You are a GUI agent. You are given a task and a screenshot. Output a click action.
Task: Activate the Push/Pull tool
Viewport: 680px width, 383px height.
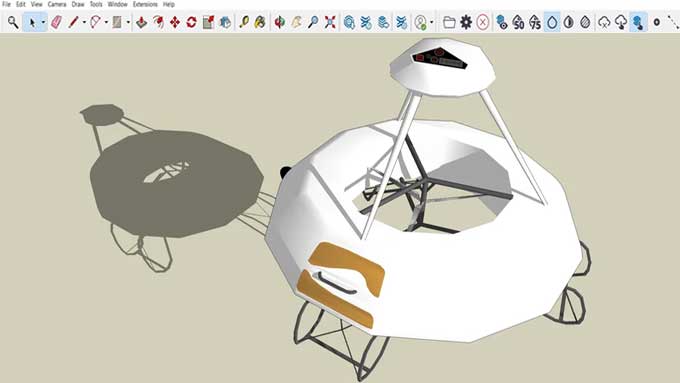tap(141, 22)
